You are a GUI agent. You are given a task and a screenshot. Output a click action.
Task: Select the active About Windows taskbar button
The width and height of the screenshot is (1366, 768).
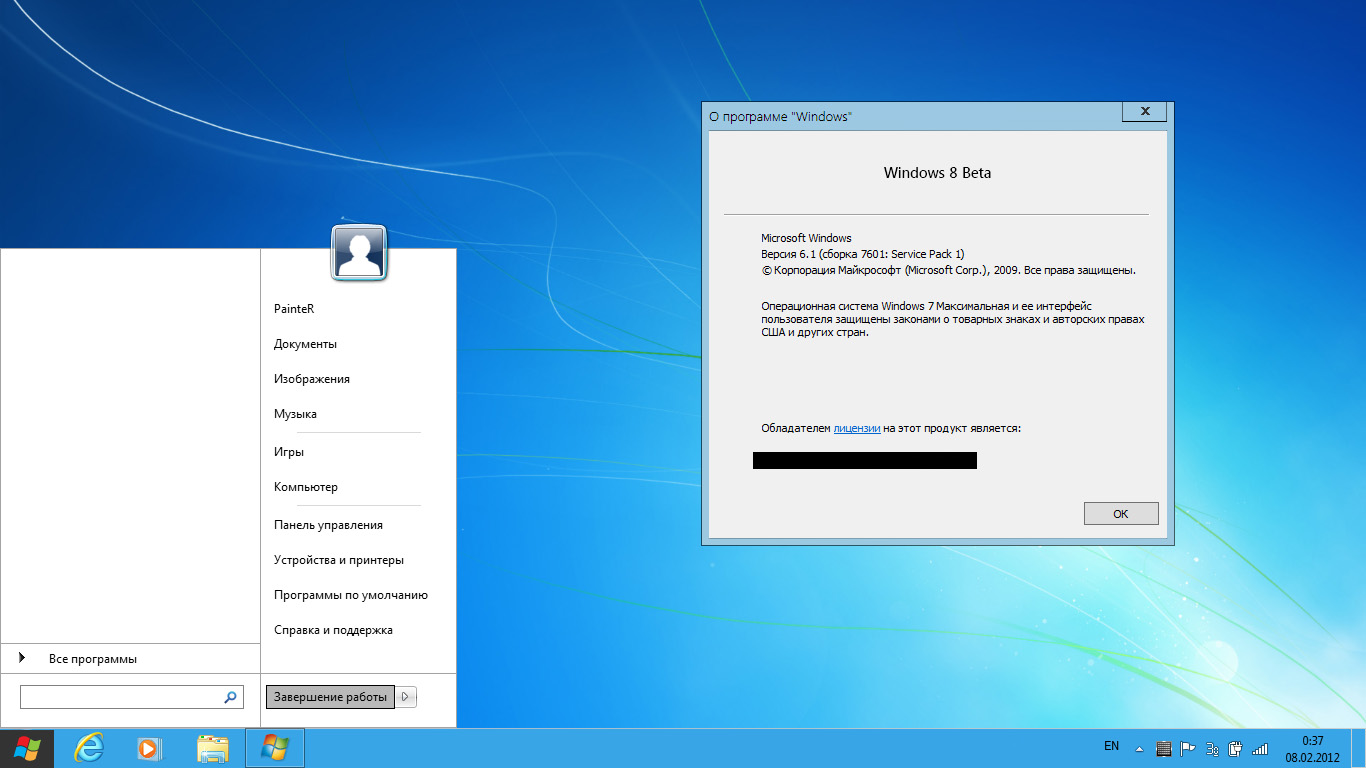274,748
